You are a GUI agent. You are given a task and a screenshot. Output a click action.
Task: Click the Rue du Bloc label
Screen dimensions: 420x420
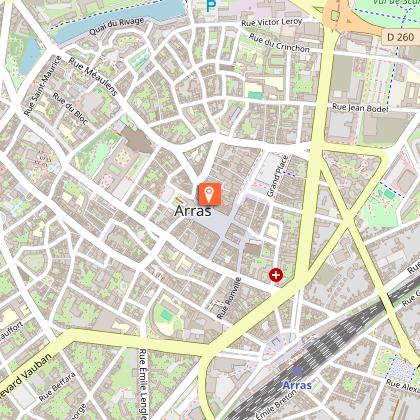tap(70, 108)
